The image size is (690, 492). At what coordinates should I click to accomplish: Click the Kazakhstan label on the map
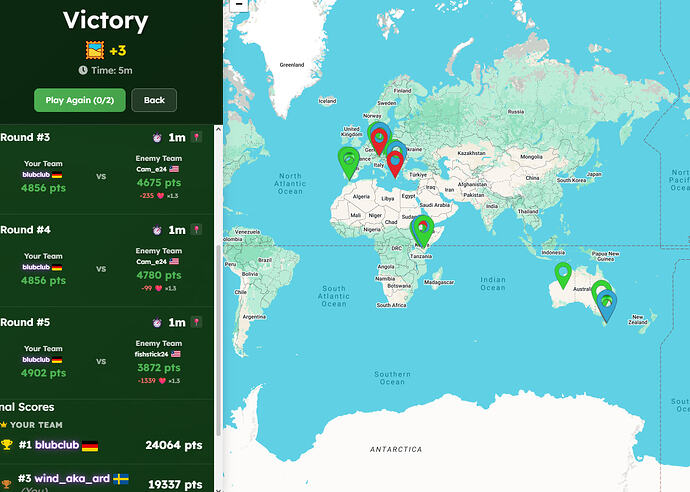pos(471,153)
